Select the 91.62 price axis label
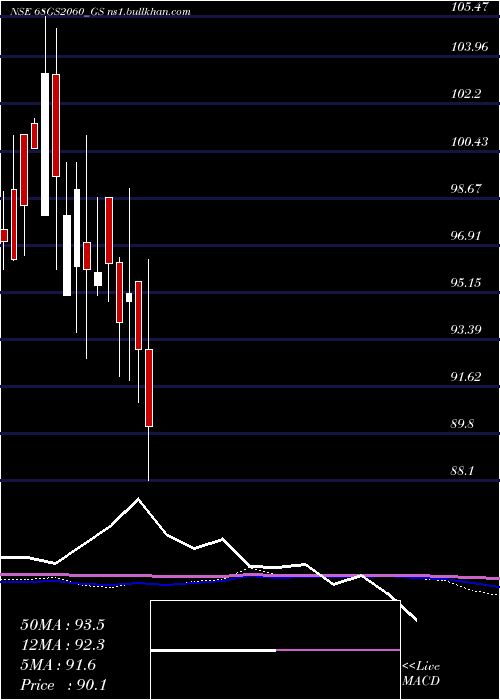 467,376
